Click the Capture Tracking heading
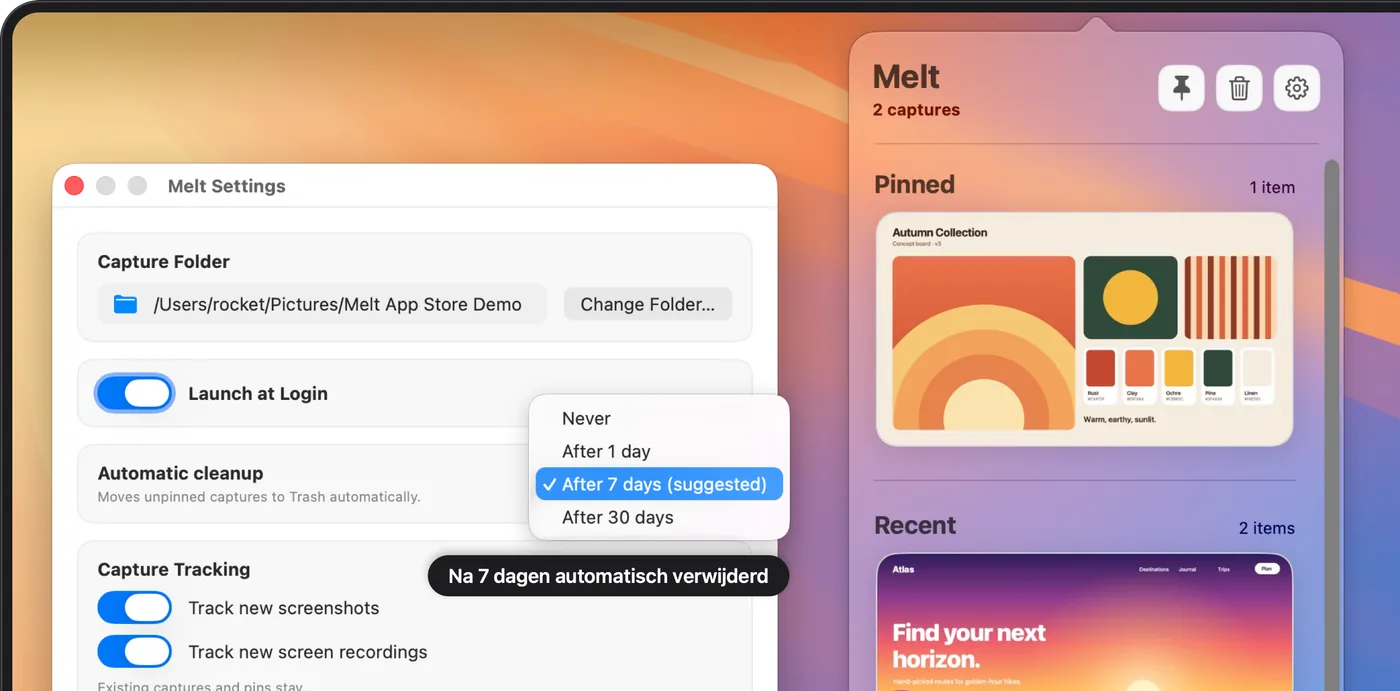 pyautogui.click(x=174, y=570)
